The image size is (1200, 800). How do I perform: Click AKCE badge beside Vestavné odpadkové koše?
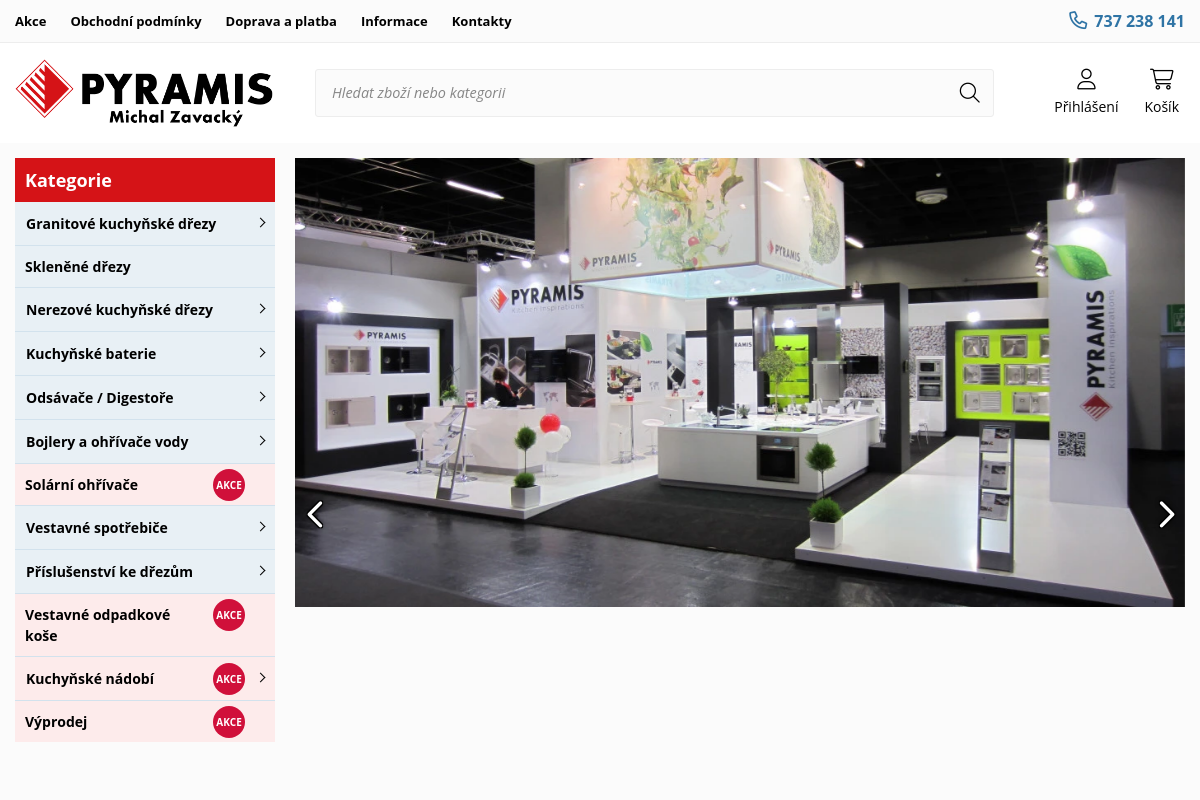click(x=229, y=615)
